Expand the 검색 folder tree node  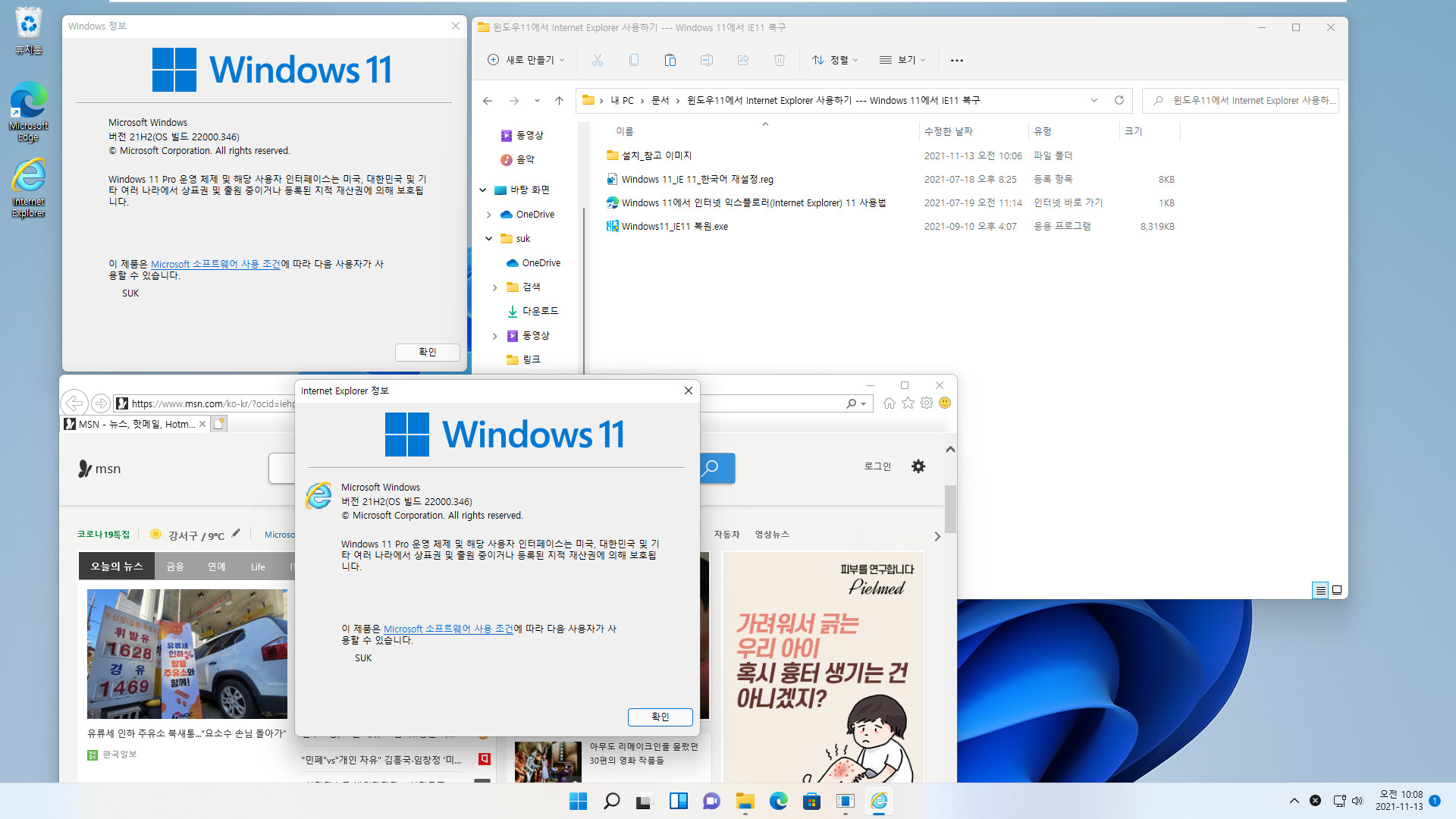pyautogui.click(x=494, y=287)
